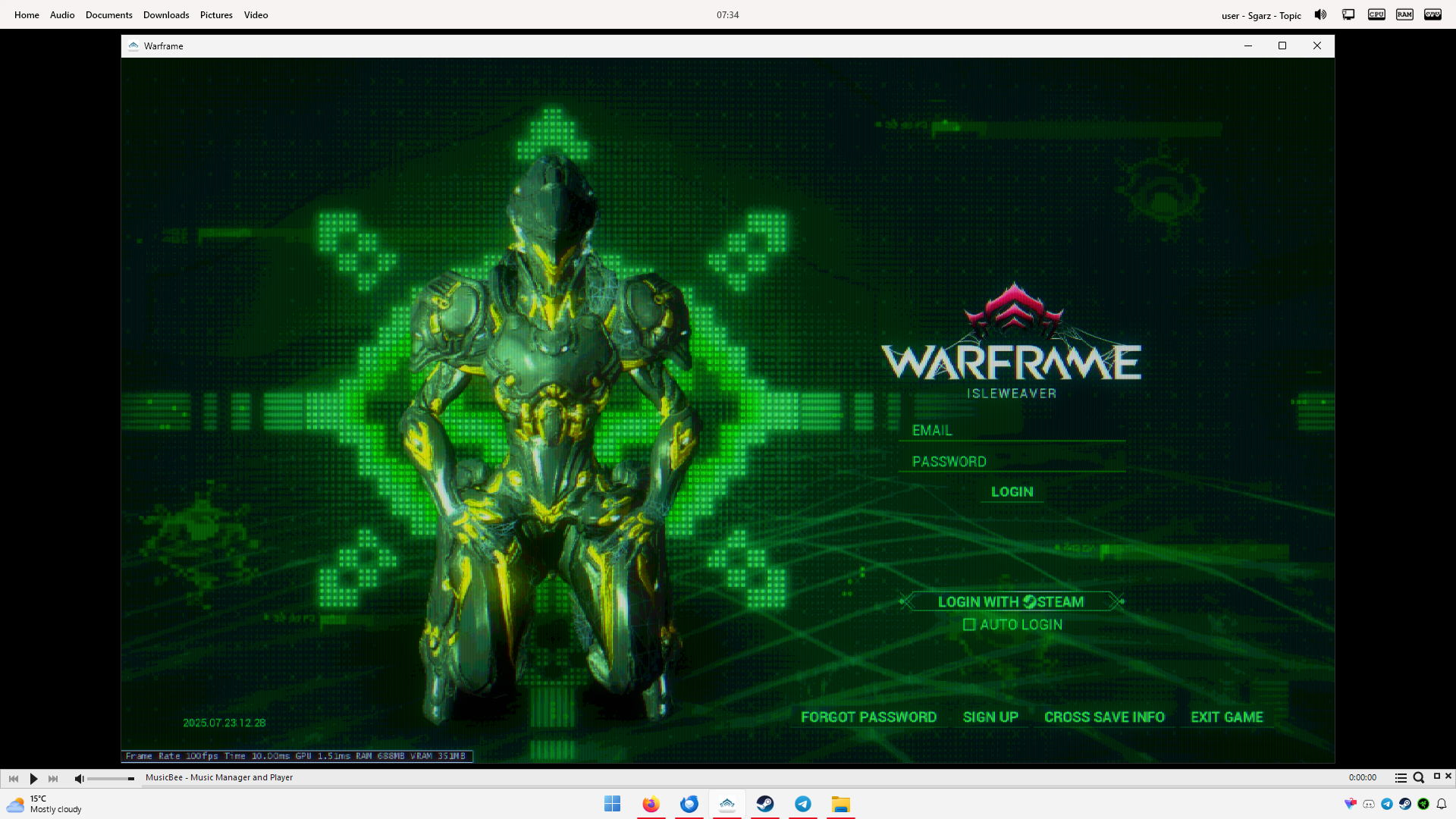Viewport: 1456px width, 819px height.
Task: Open the Cross Save Info link
Action: (x=1103, y=717)
